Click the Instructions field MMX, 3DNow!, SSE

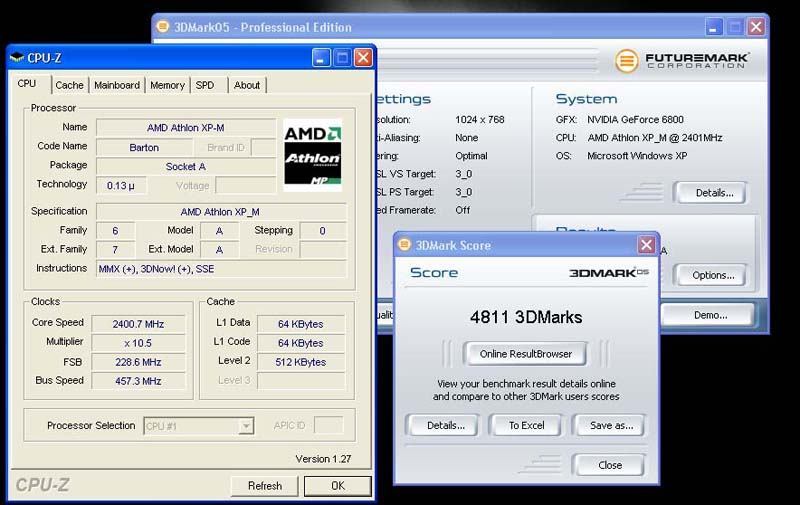point(220,269)
